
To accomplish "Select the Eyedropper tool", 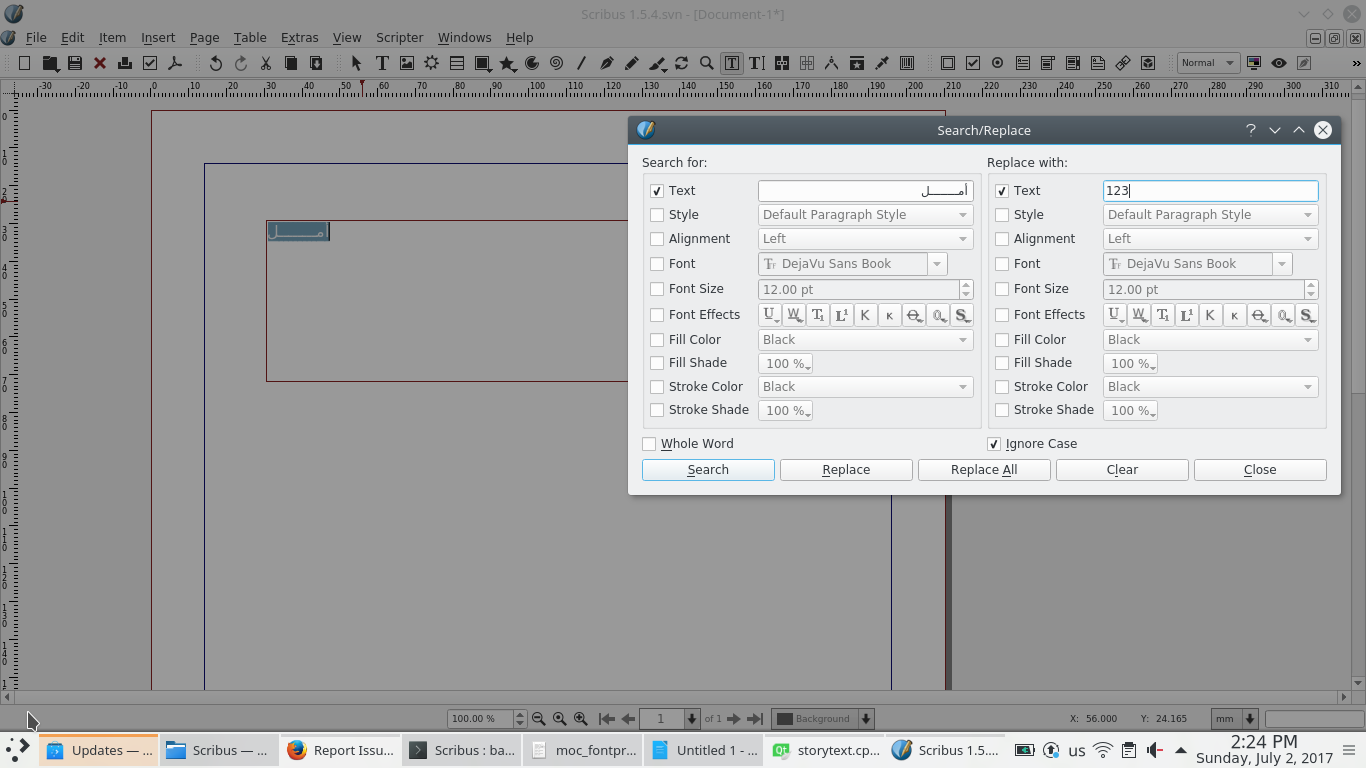I will coord(882,63).
